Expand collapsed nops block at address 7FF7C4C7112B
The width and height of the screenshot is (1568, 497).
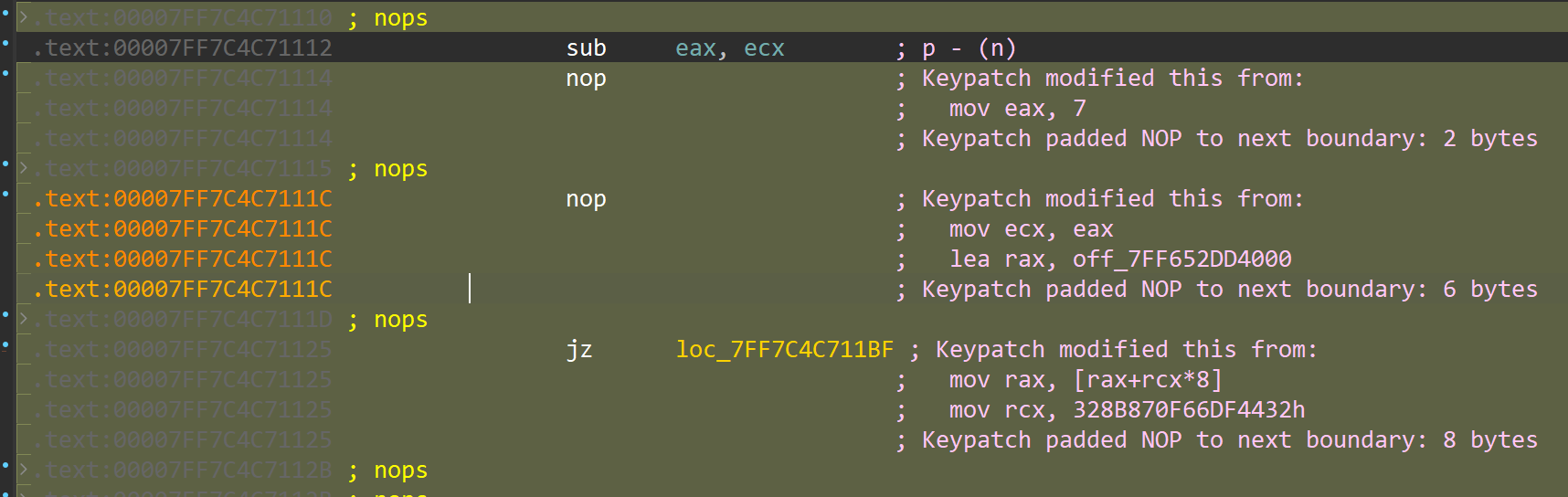[24, 470]
